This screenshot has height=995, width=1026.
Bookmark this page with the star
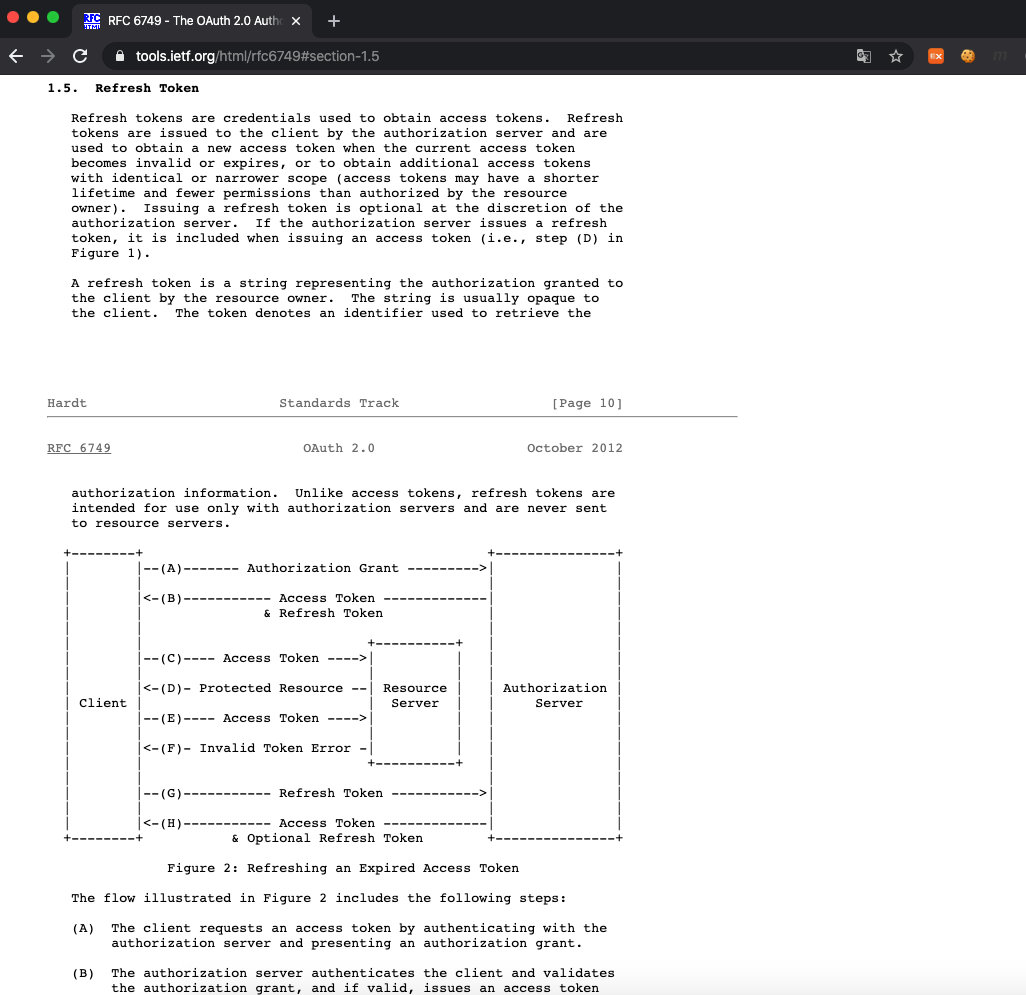click(896, 56)
